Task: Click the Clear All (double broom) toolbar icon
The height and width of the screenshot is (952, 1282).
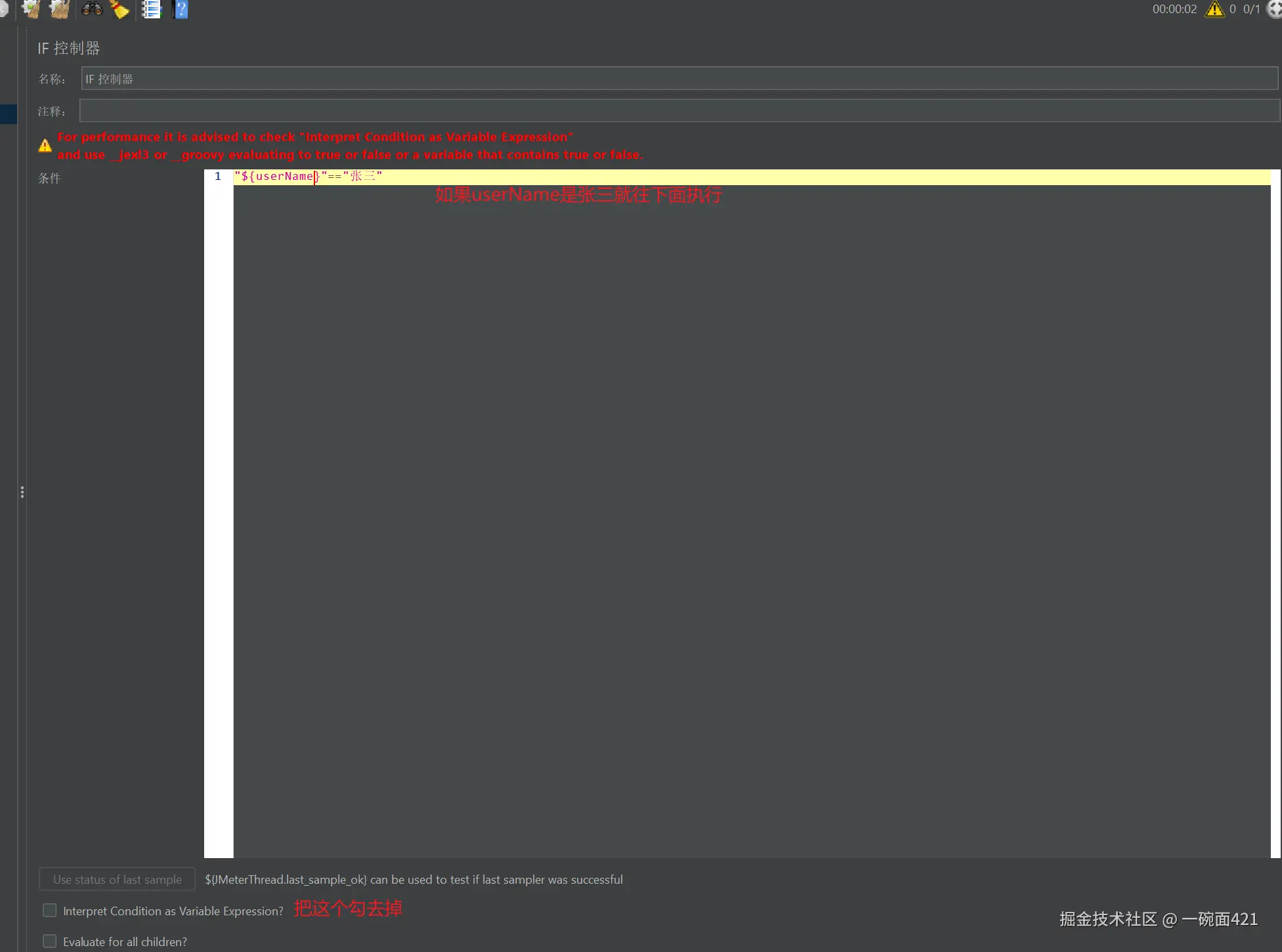Action: (60, 9)
